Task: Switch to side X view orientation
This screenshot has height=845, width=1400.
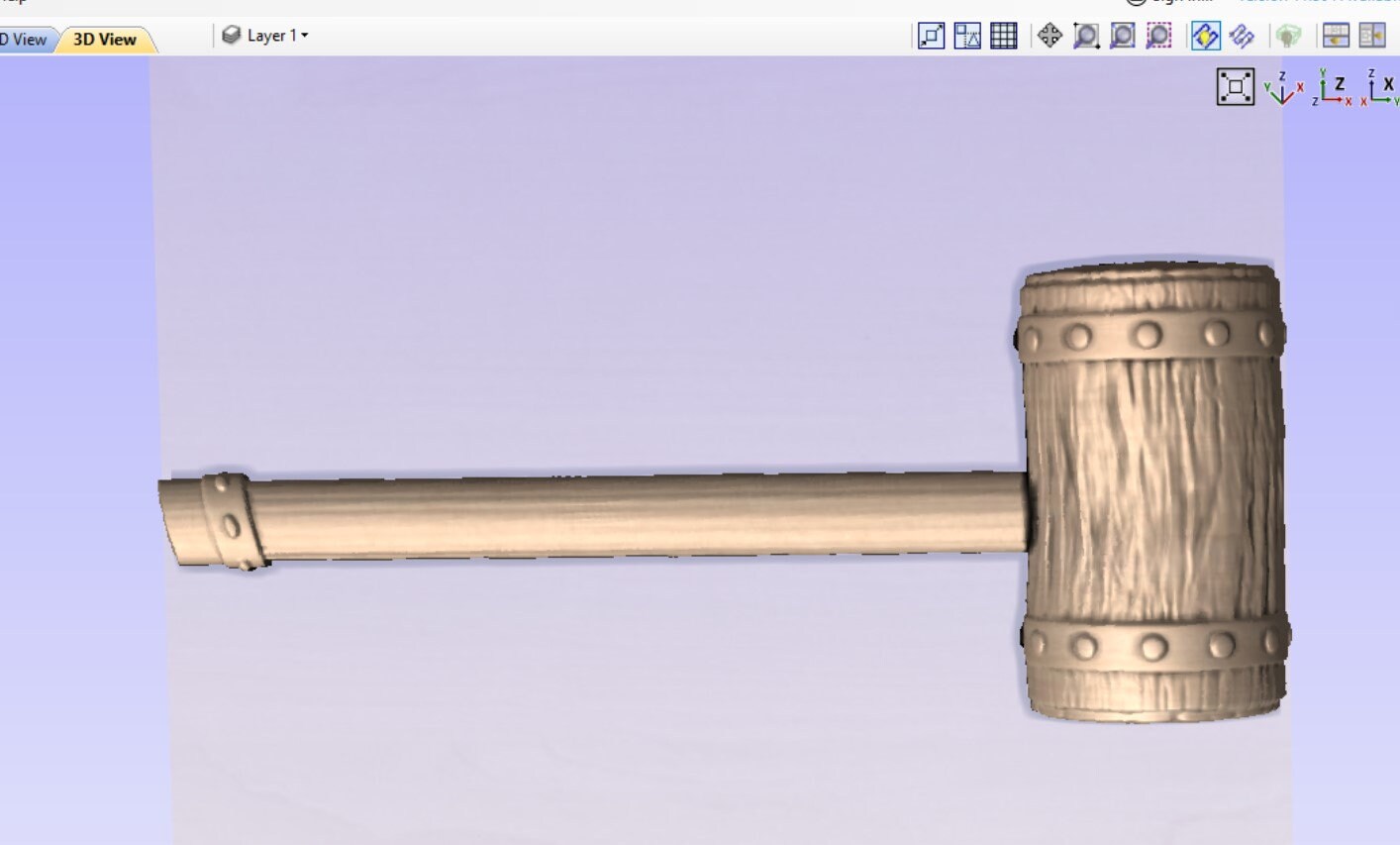Action: tap(1381, 88)
